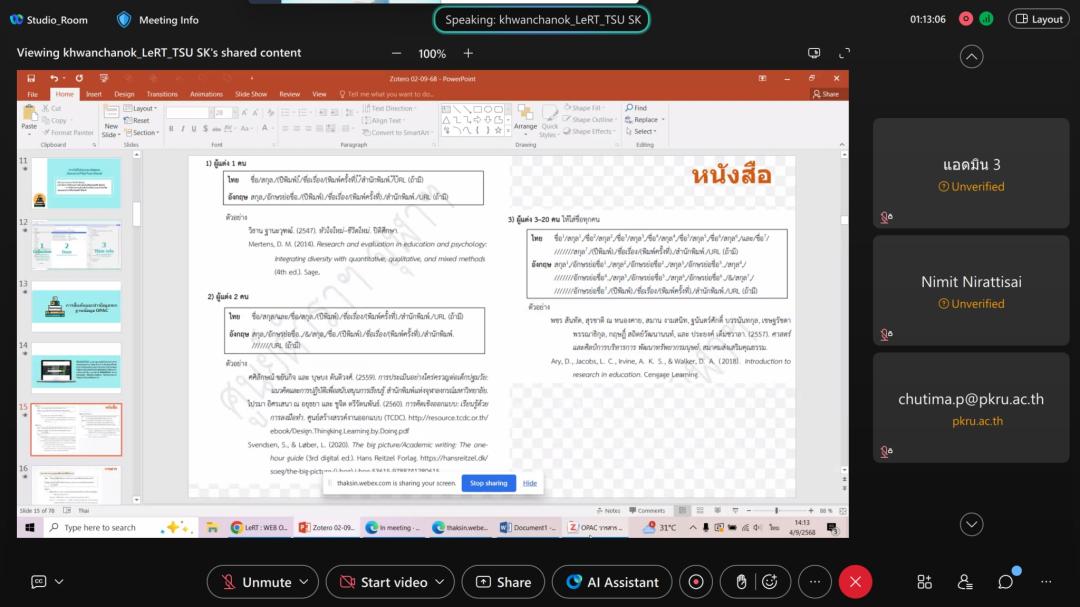
Task: Open AI Assistant
Action: point(612,582)
